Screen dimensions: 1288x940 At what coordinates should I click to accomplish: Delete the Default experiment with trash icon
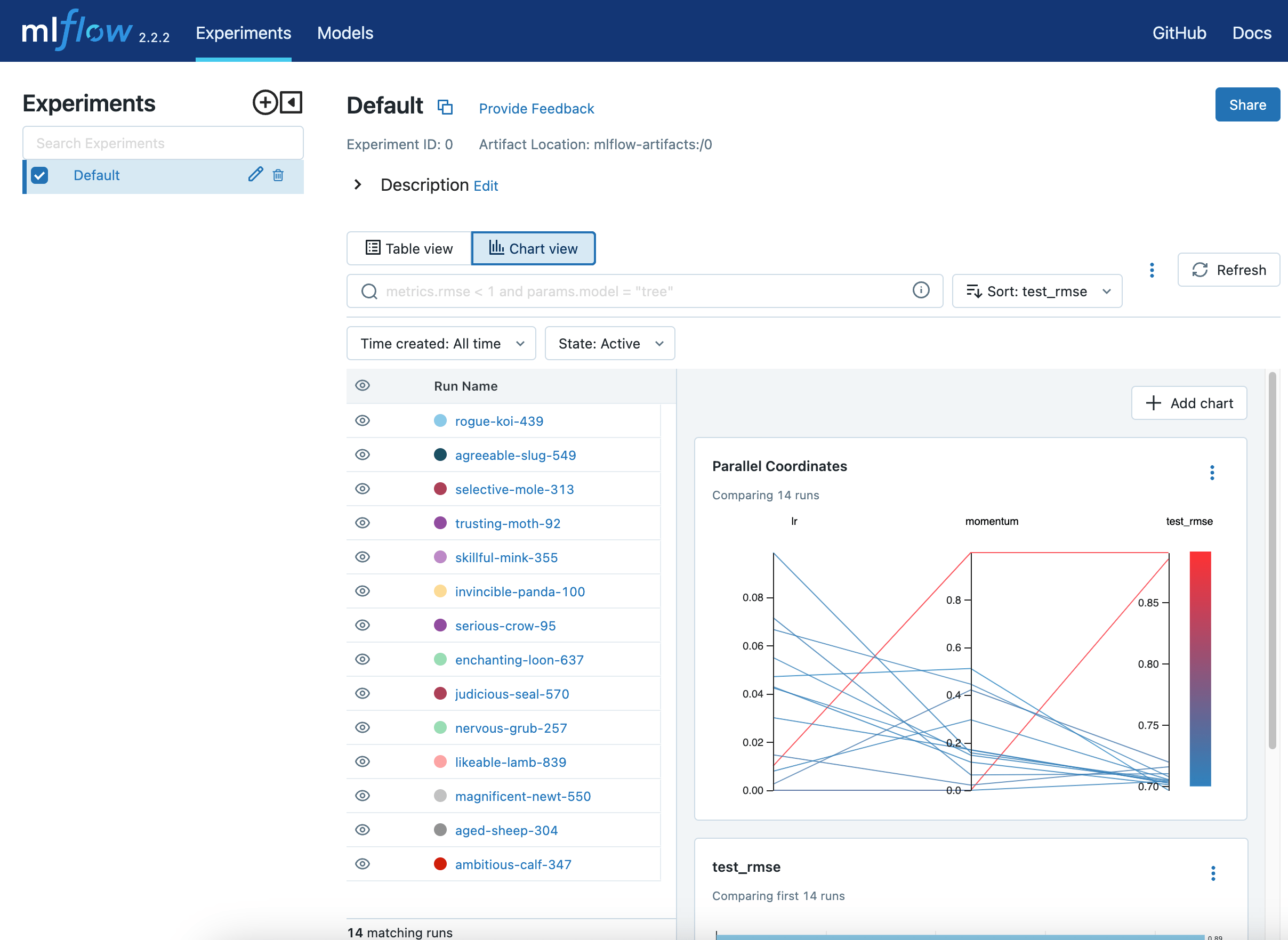(x=278, y=176)
